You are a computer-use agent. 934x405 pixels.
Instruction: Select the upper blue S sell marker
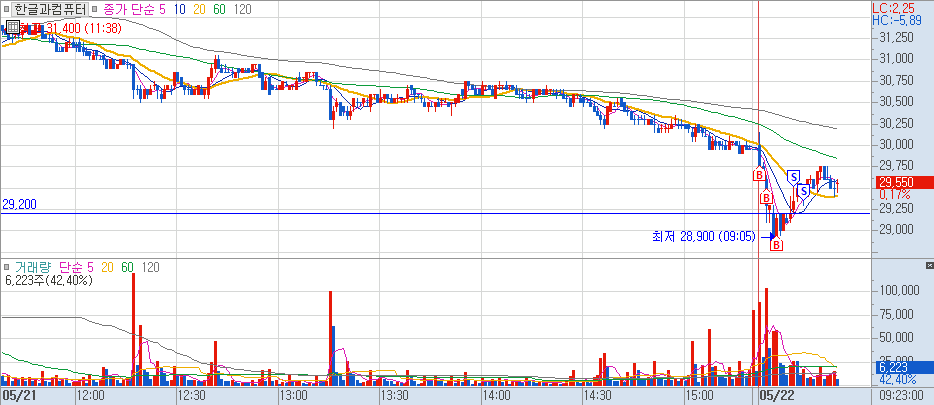(x=793, y=176)
